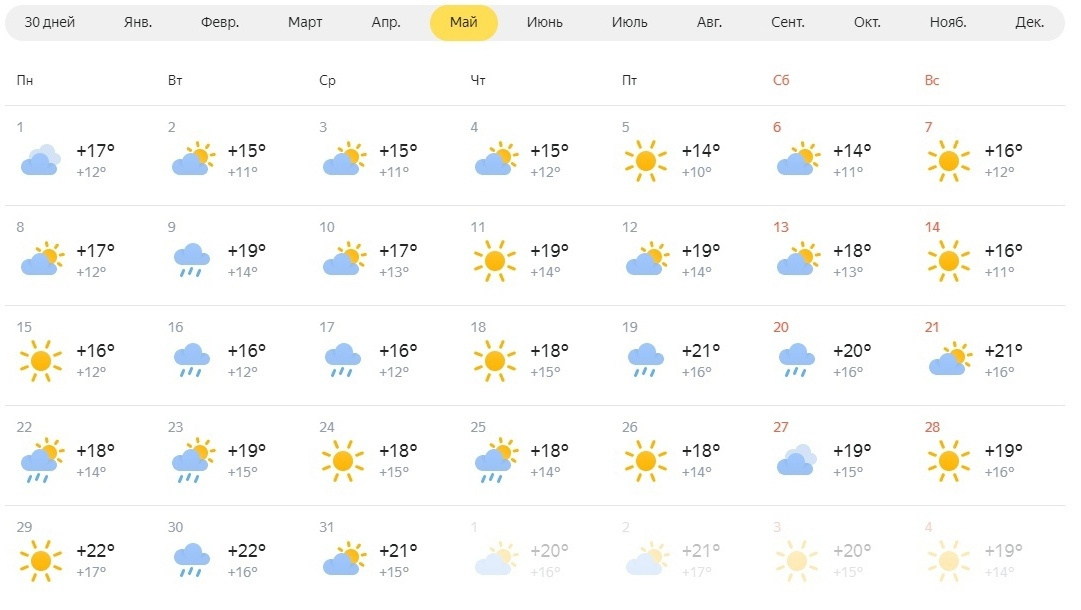This screenshot has width=1081, height=610.
Task: Switch to the Июнь month tab
Action: (x=545, y=22)
